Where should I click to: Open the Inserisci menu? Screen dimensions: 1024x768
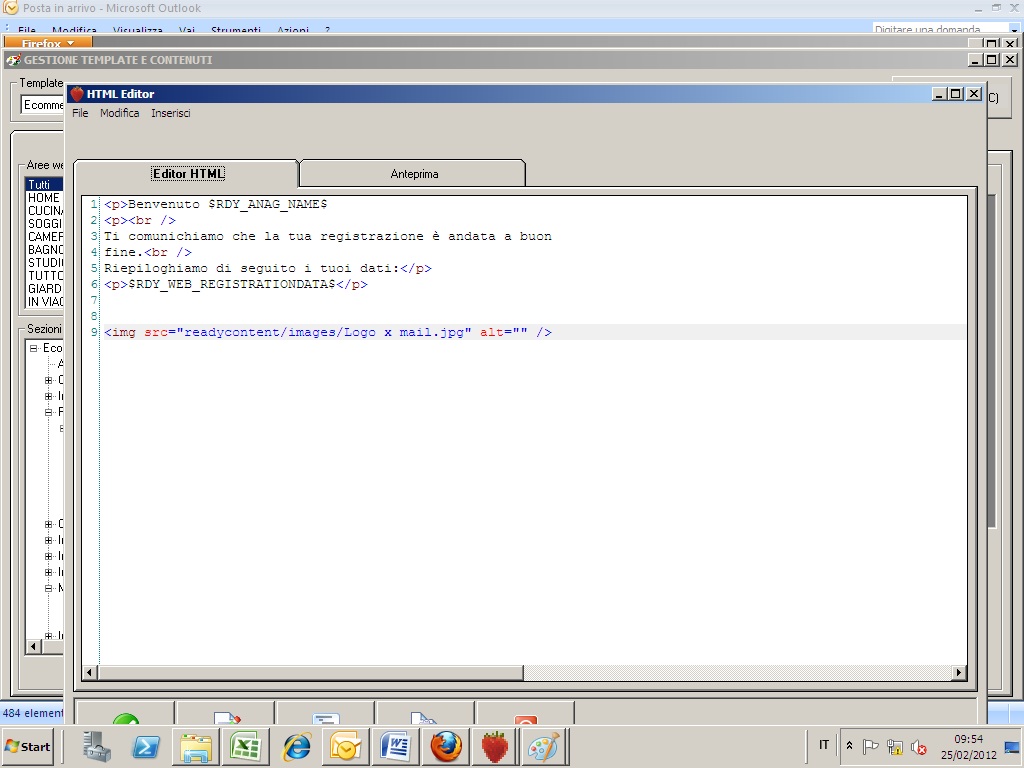point(171,113)
